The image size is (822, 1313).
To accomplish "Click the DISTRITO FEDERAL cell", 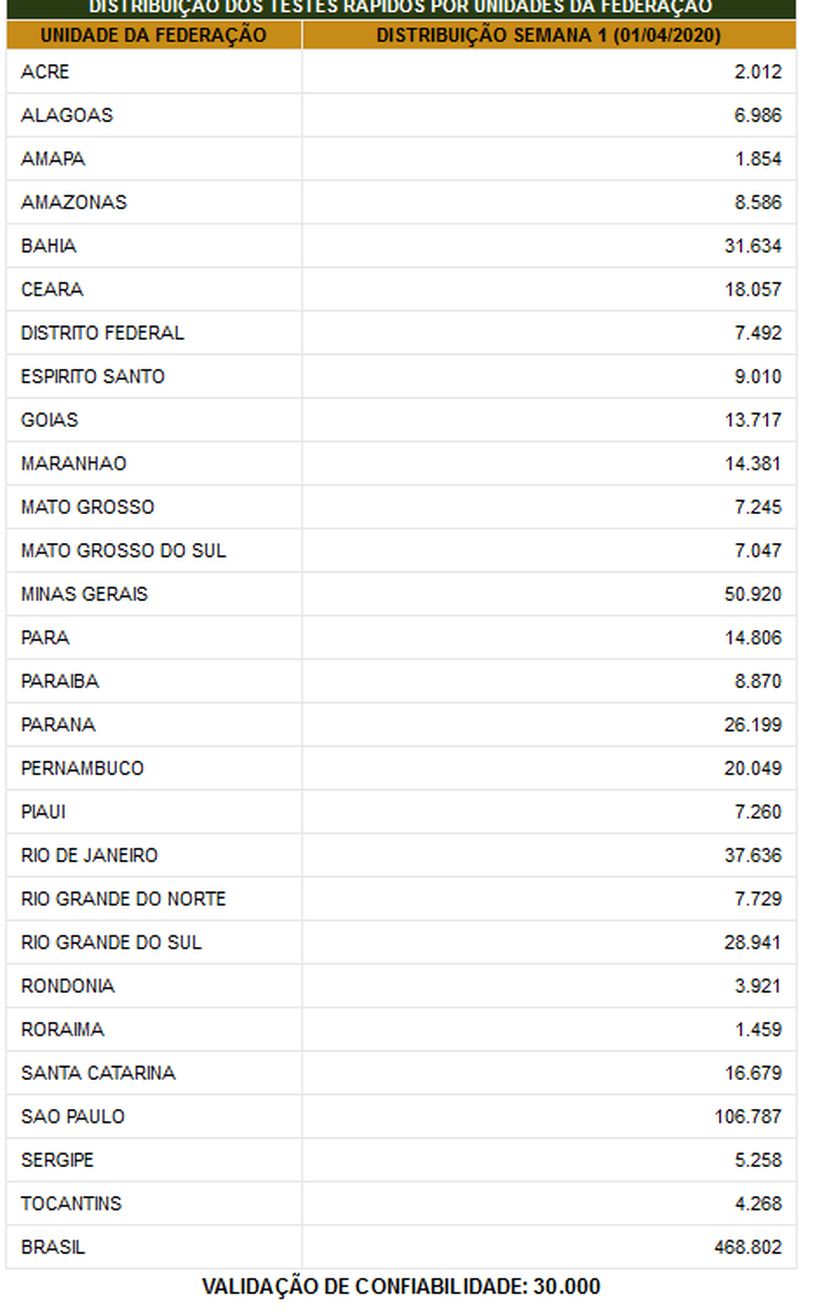I will point(102,333).
